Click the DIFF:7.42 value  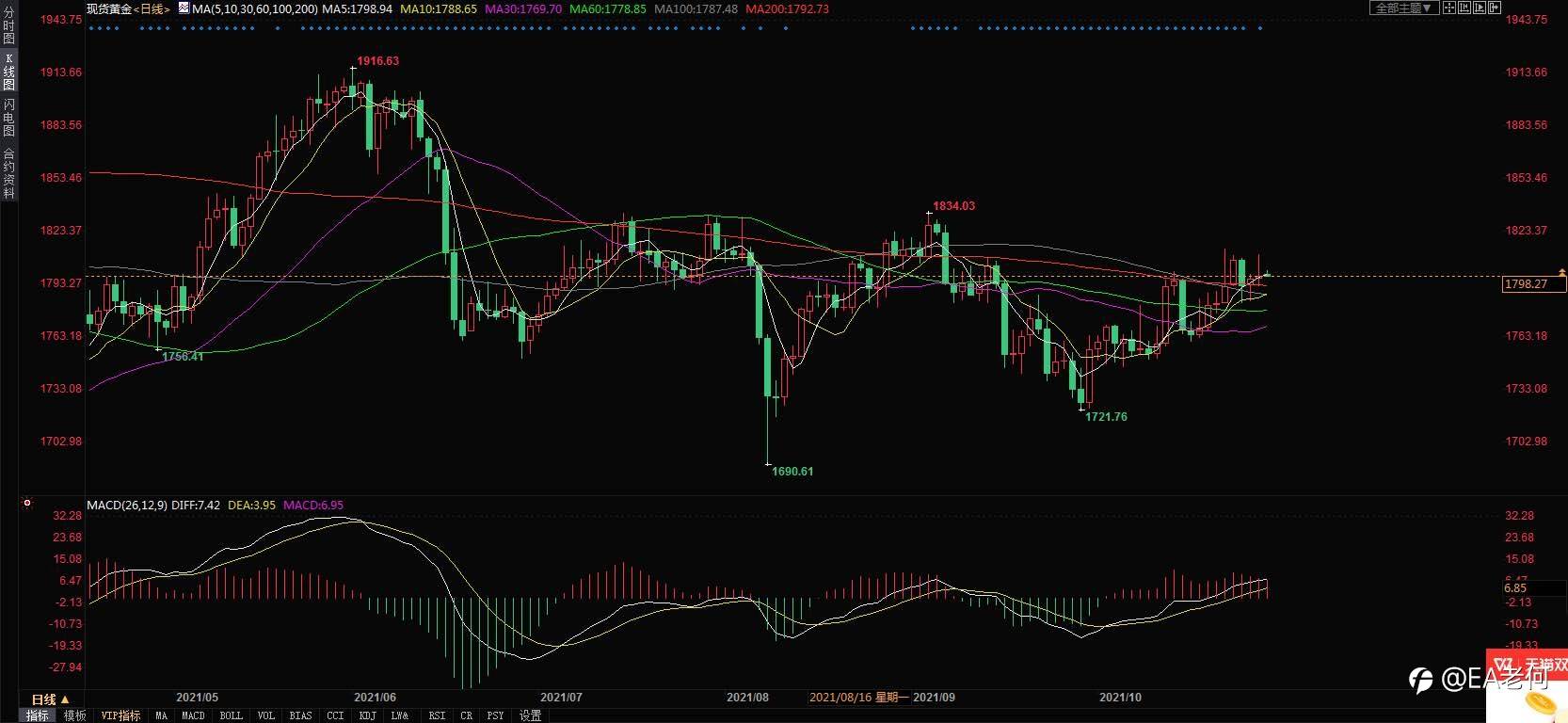196,506
